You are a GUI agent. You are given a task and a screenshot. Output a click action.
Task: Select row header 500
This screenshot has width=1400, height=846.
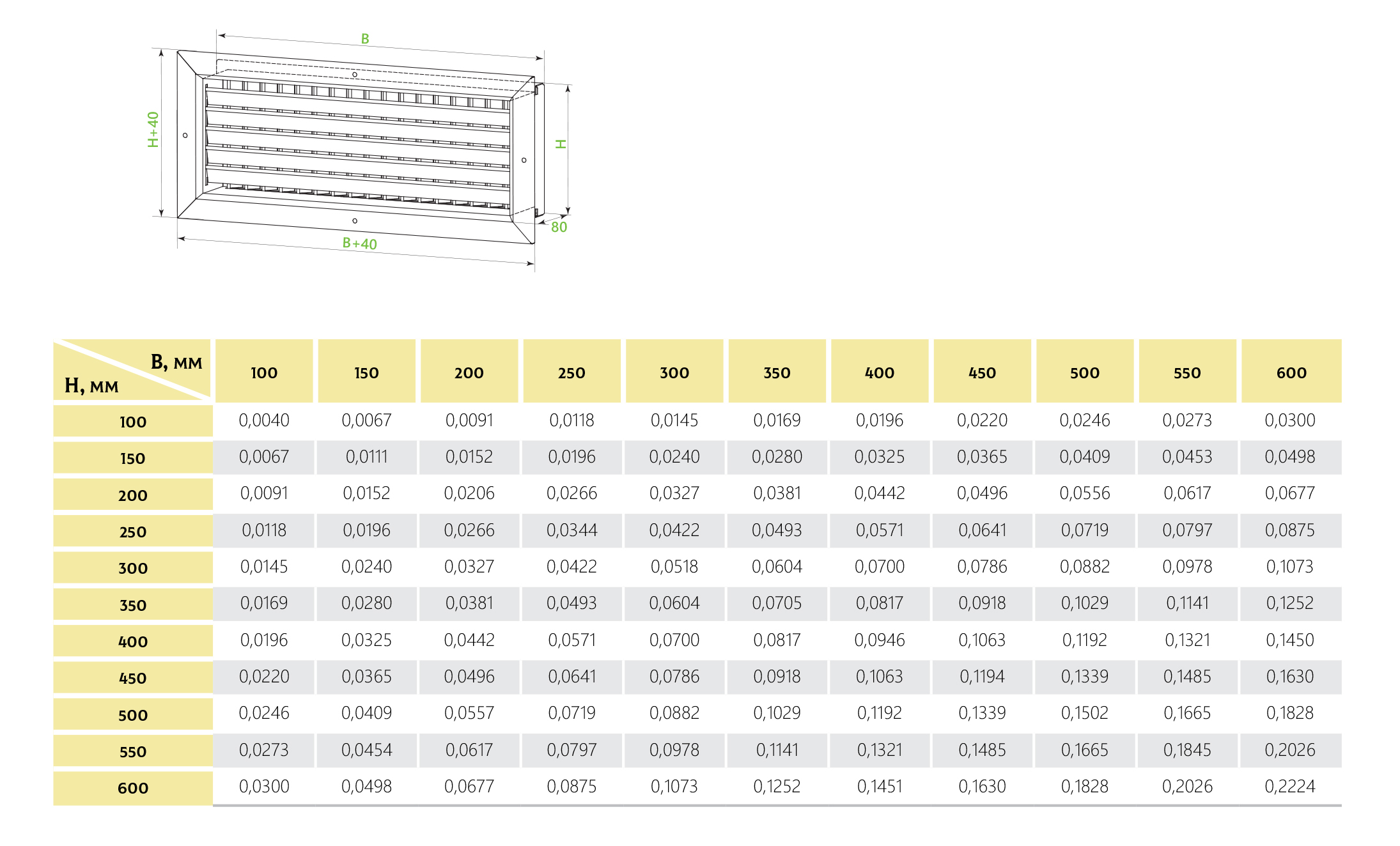[133, 715]
